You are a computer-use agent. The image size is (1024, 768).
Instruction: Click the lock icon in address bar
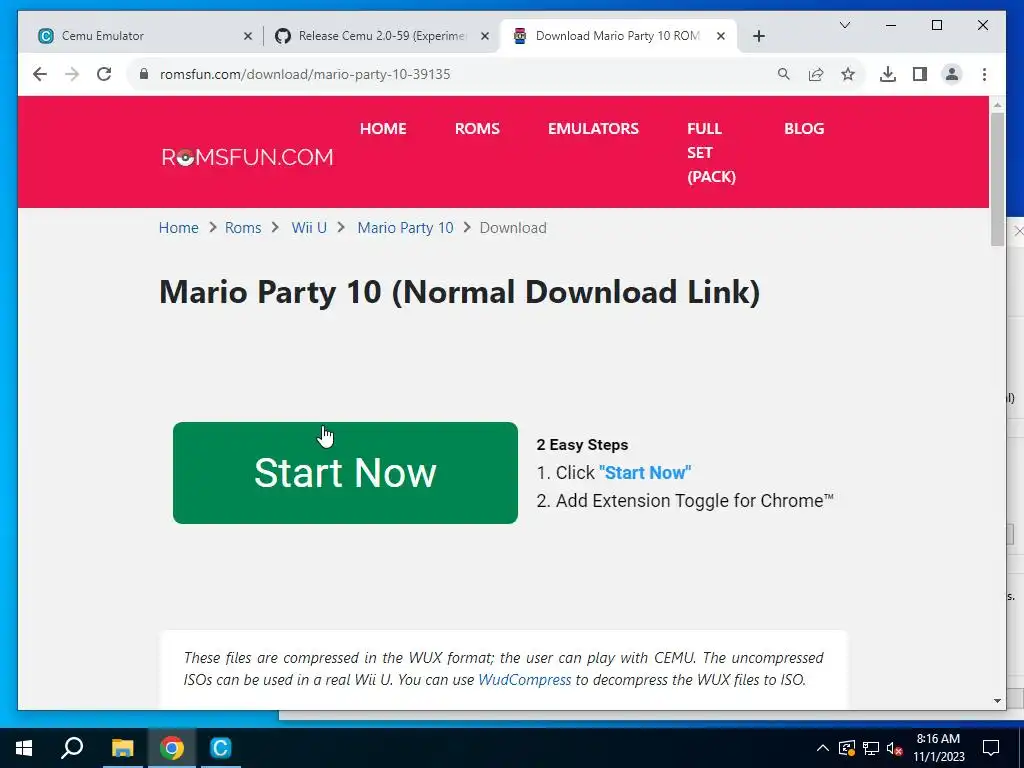(x=144, y=74)
